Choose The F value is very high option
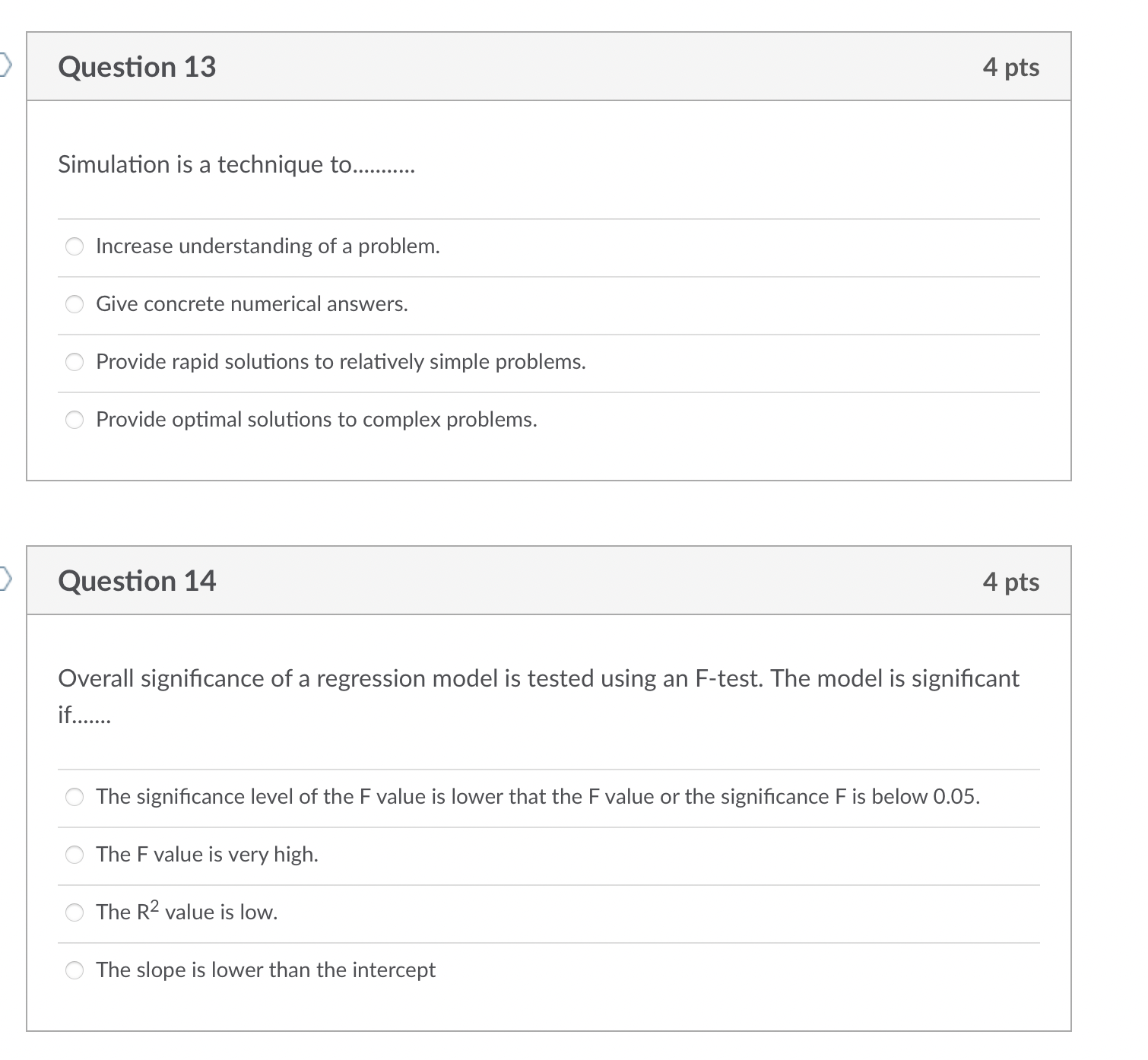Screen dimensions: 1148x1060 click(x=75, y=855)
